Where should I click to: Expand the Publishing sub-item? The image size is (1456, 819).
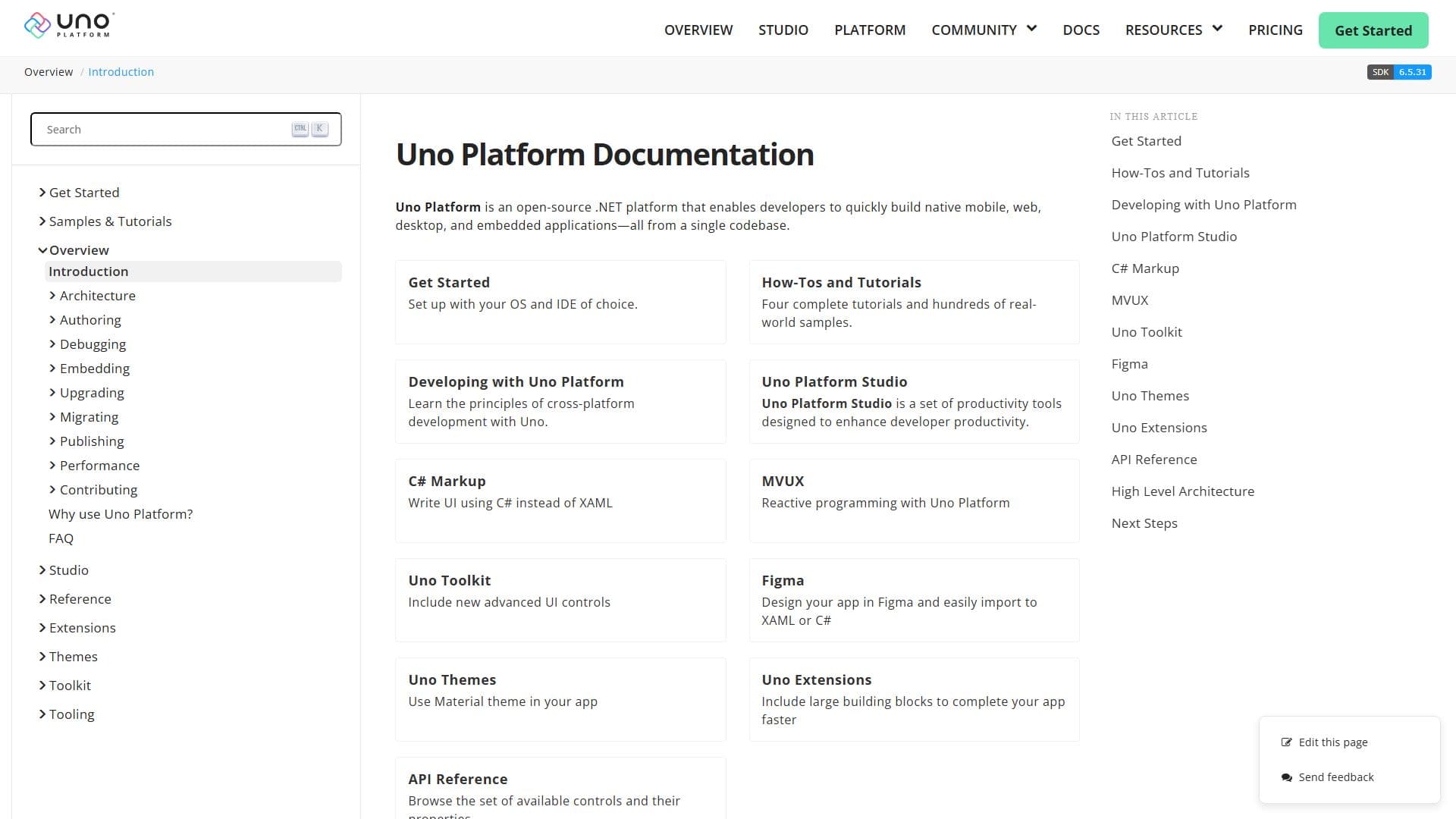tap(52, 441)
